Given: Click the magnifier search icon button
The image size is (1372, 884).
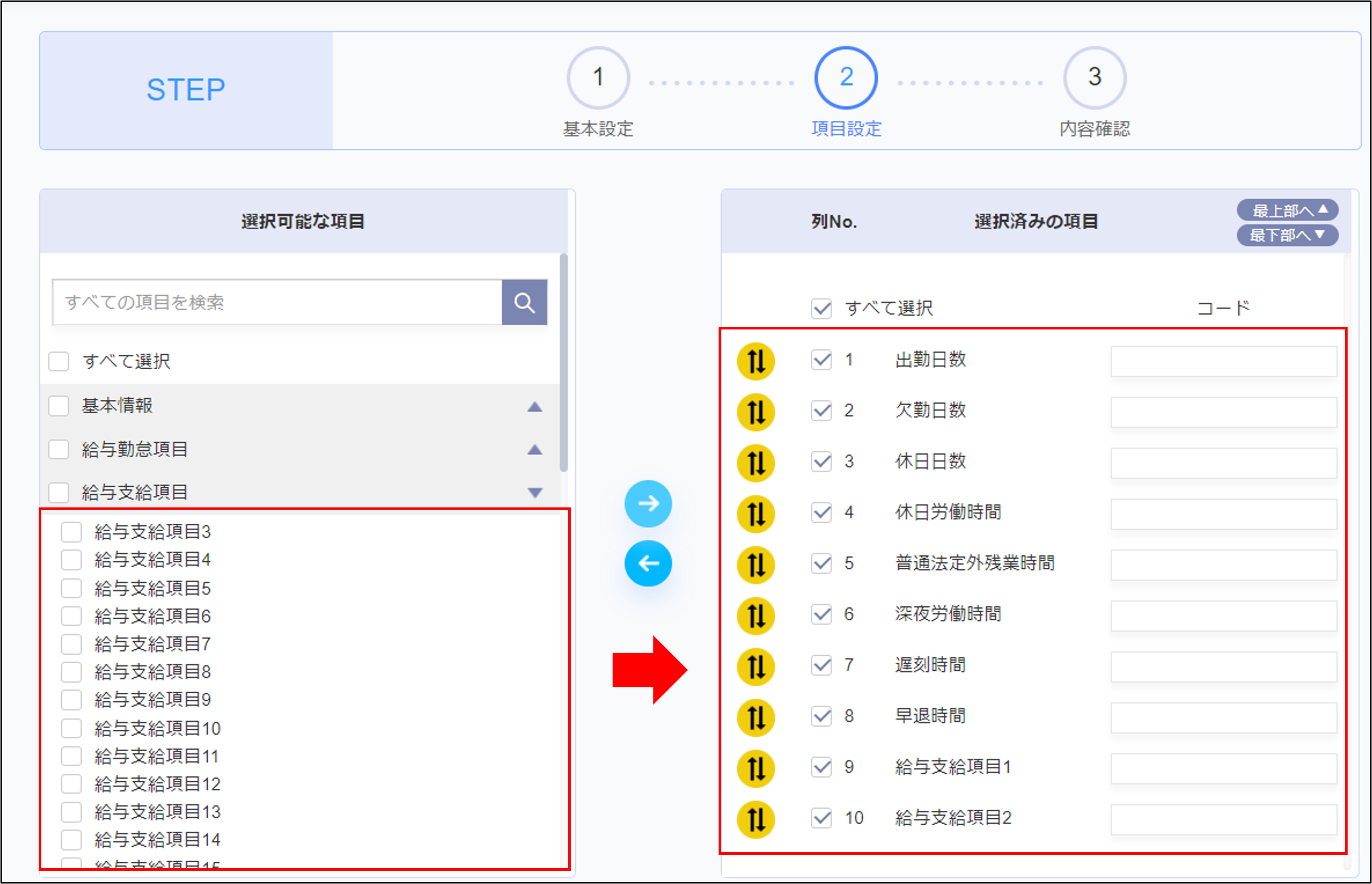Looking at the screenshot, I should 524,302.
